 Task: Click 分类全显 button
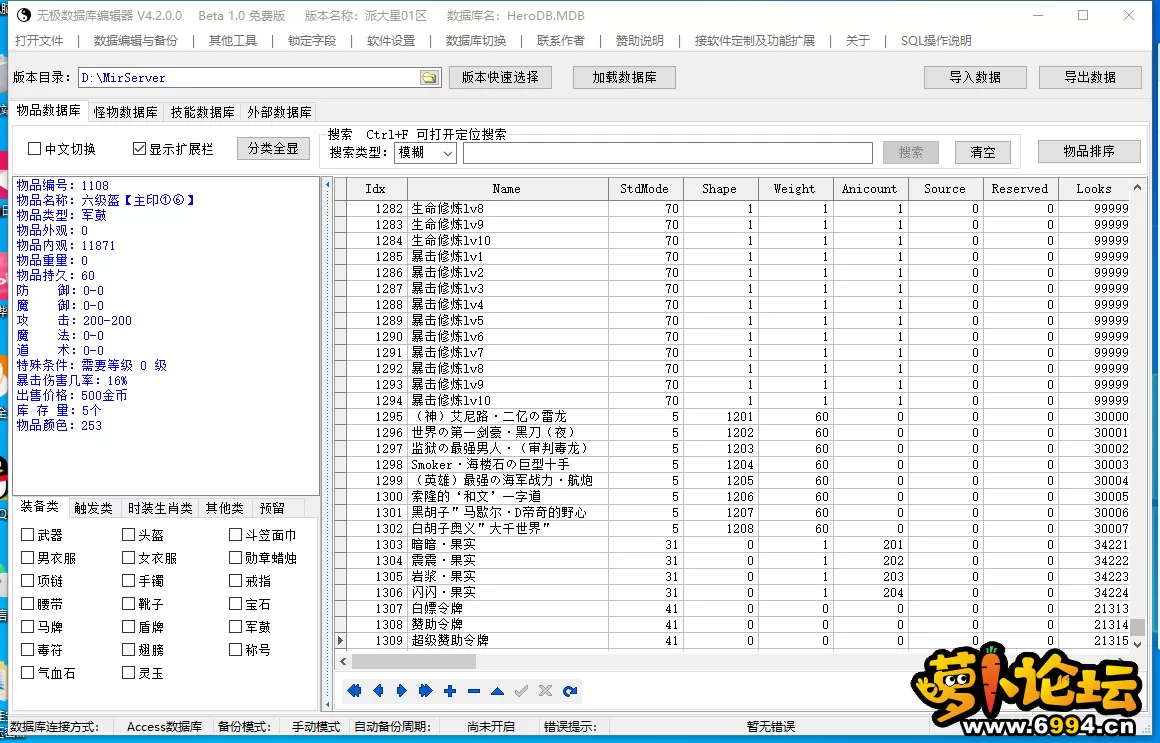click(x=273, y=148)
